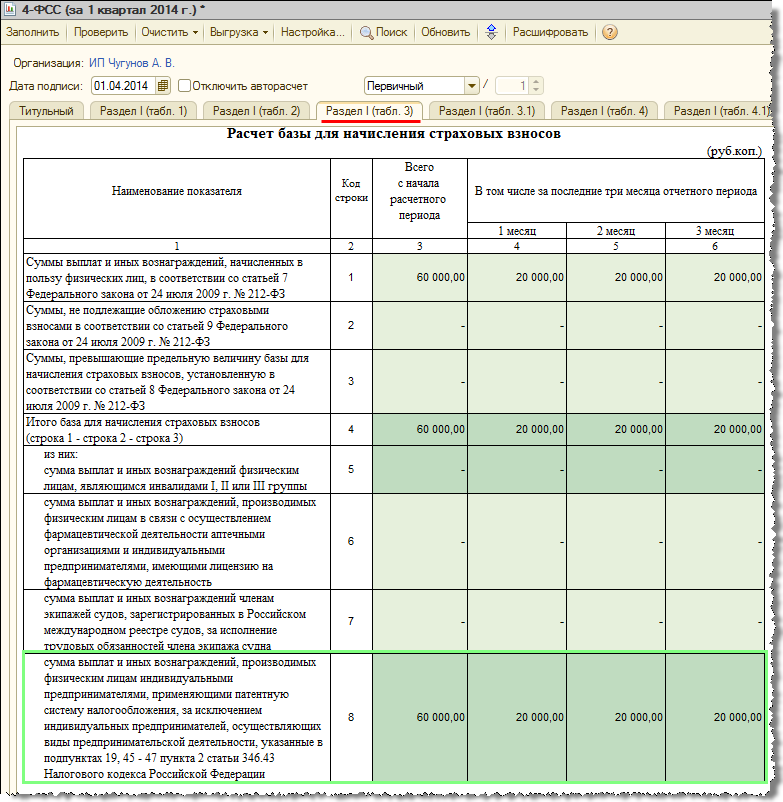Click the Заполнить button
Screen dimensions: 783x802
pyautogui.click(x=33, y=32)
